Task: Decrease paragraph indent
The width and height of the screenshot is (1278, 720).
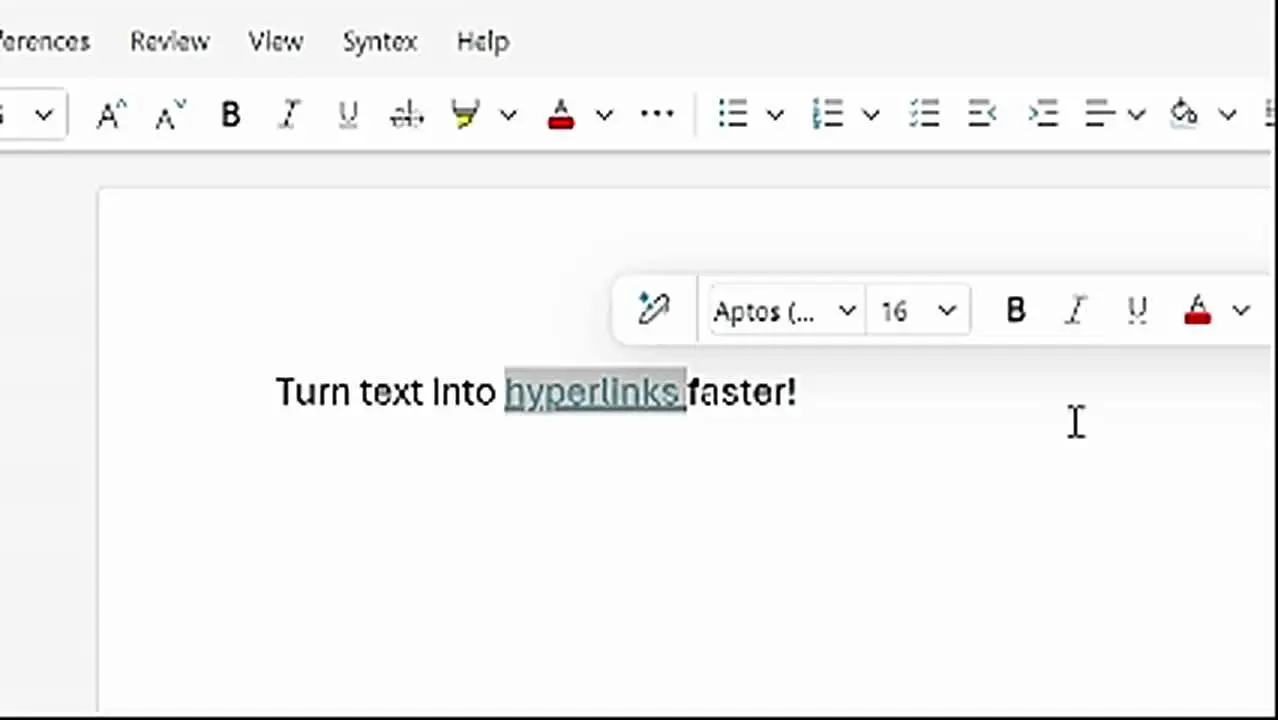Action: tap(983, 114)
